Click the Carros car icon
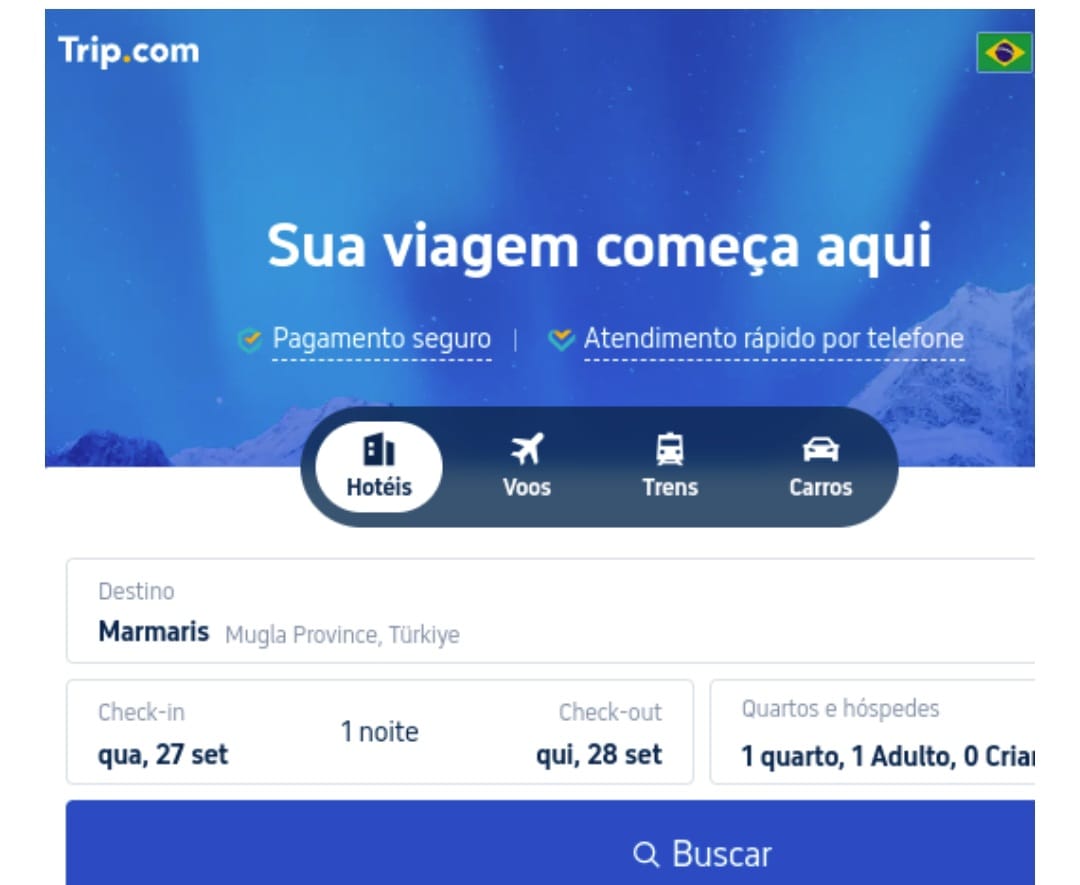1080x885 pixels. (x=820, y=450)
